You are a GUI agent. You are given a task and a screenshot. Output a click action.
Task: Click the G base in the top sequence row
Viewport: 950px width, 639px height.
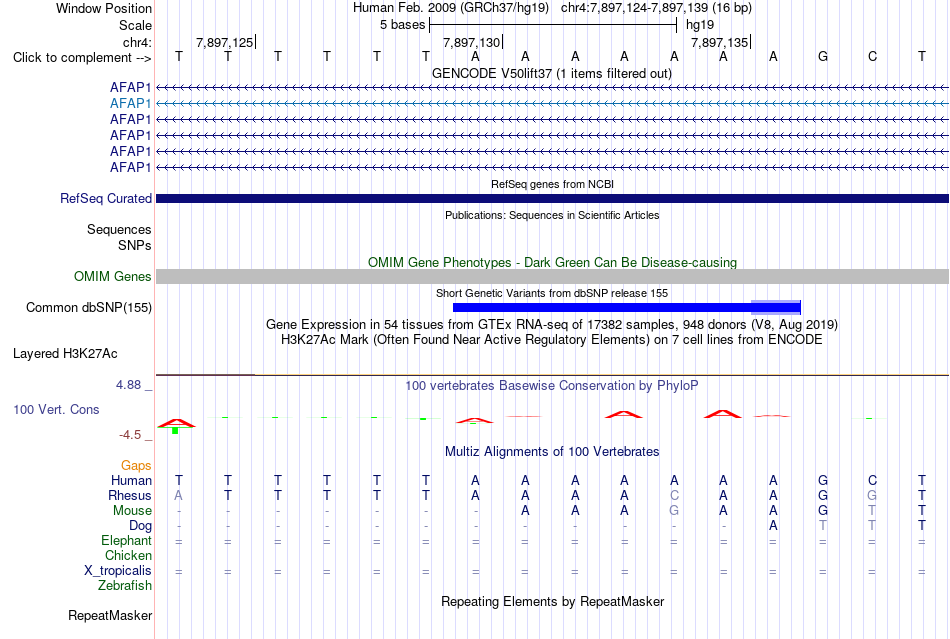pyautogui.click(x=823, y=56)
